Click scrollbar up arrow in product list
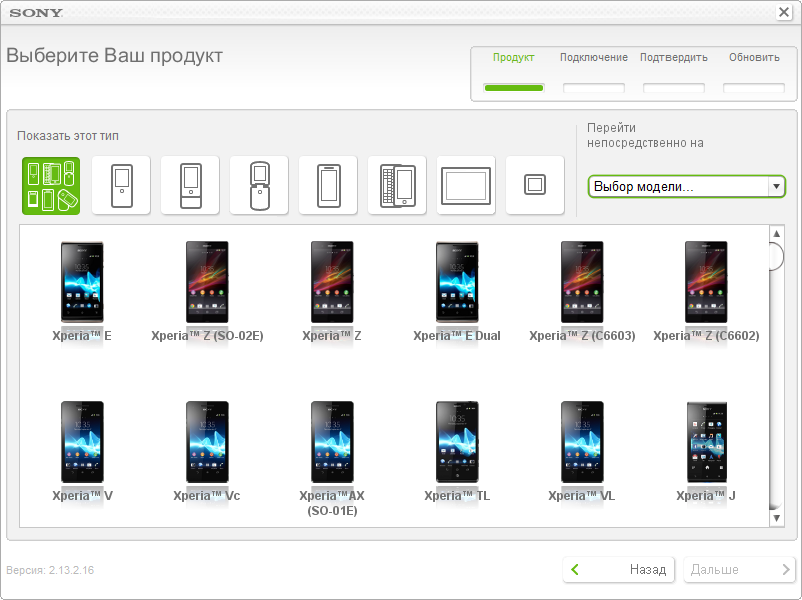 click(x=776, y=234)
